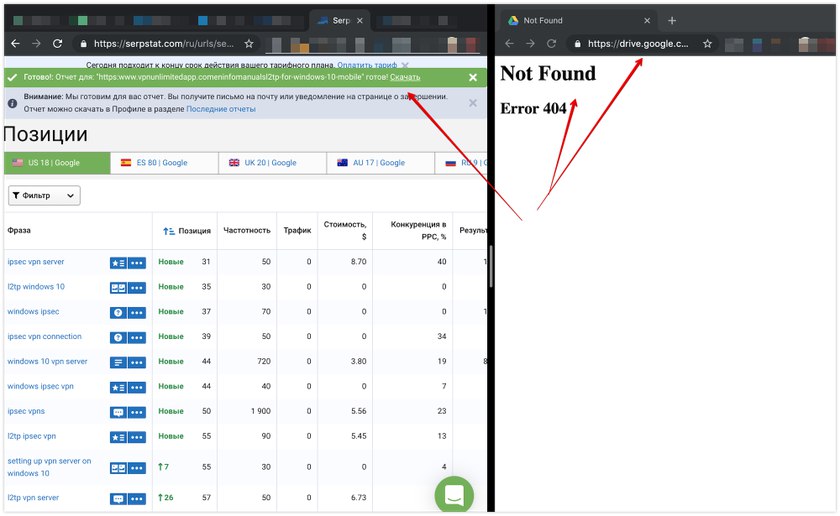840x516 pixels.
Task: Open the green support chat widget
Action: [454, 495]
